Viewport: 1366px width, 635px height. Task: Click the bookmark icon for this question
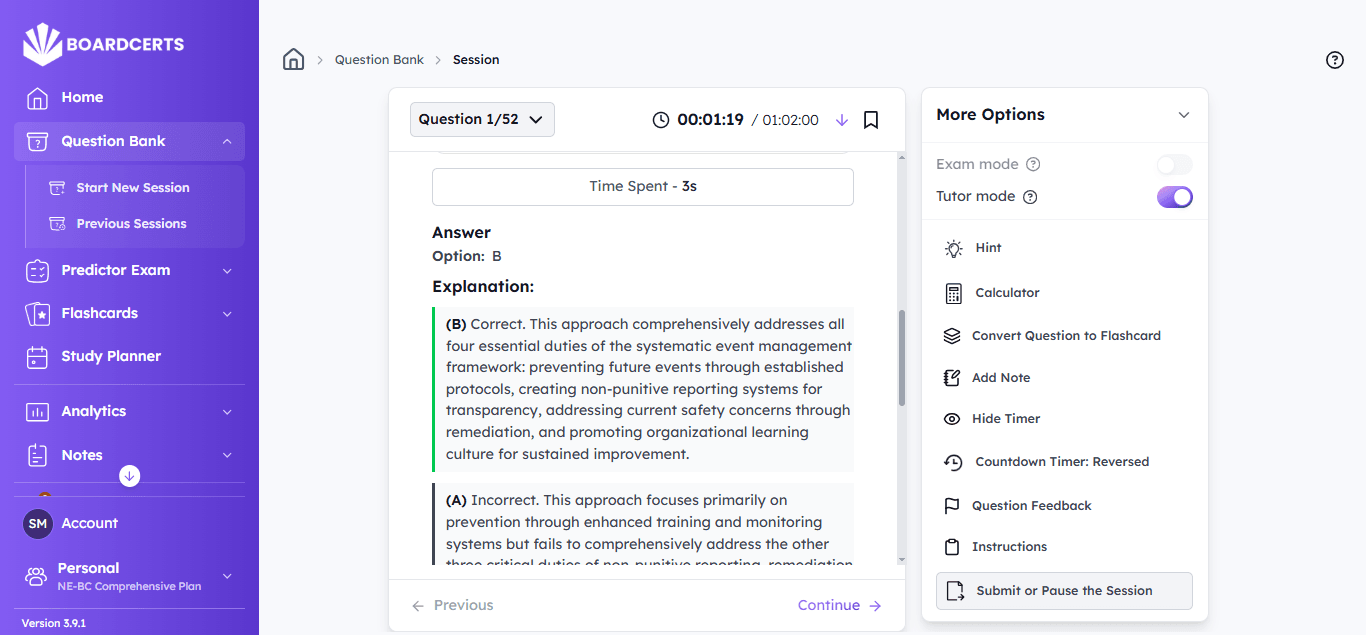871,120
